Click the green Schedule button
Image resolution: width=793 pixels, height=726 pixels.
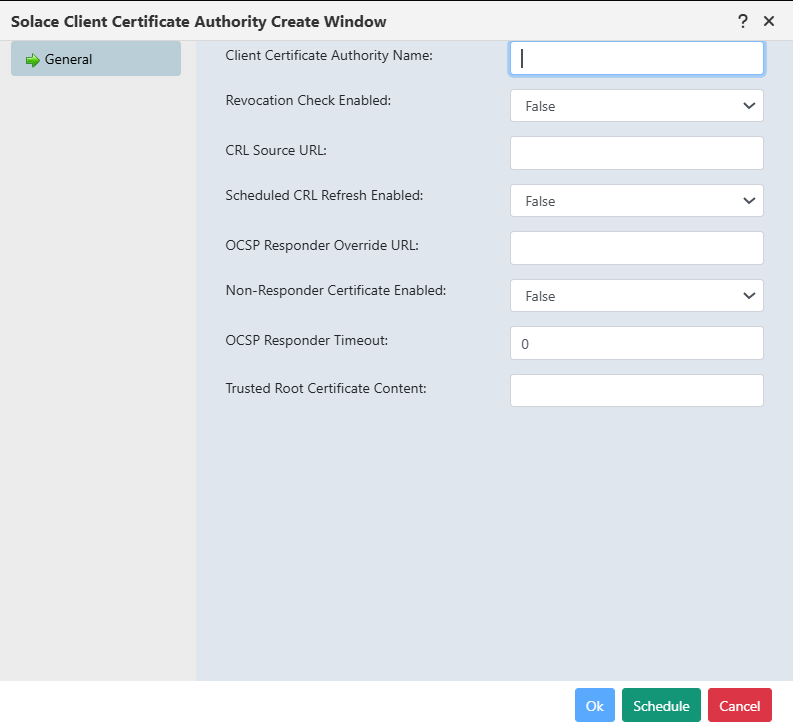662,705
